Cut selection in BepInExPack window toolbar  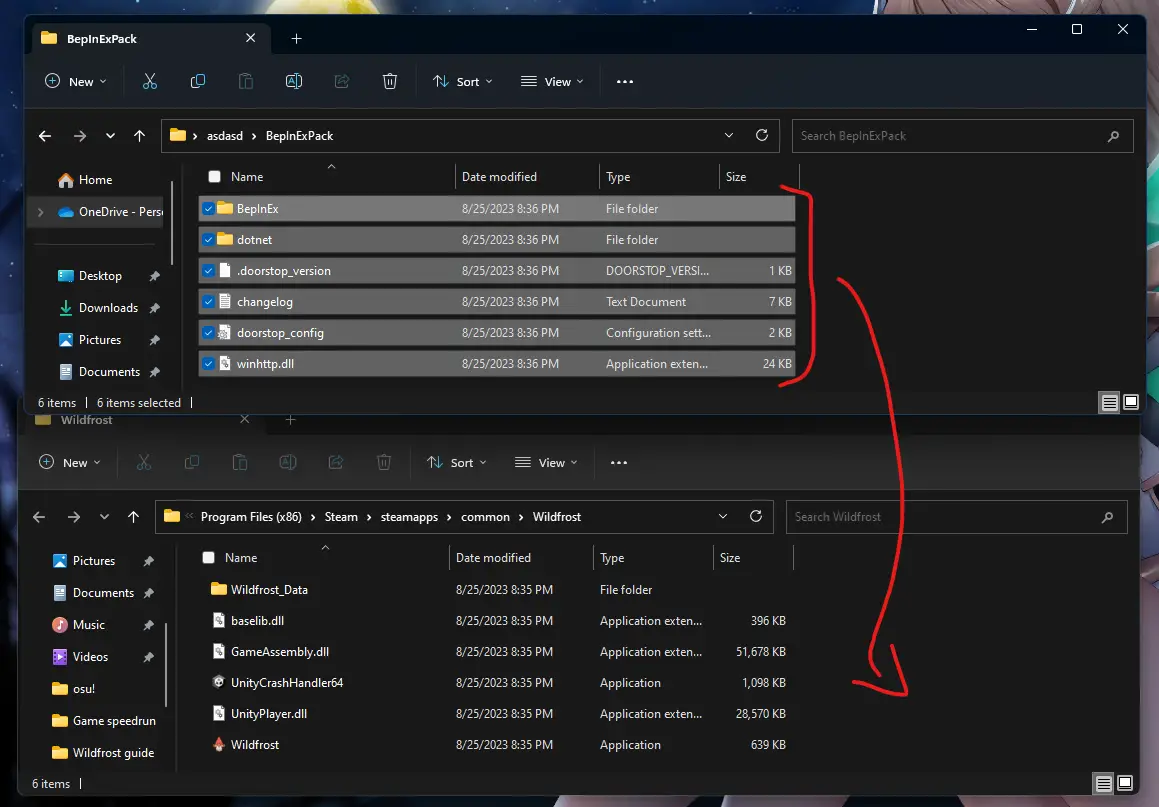[x=150, y=81]
